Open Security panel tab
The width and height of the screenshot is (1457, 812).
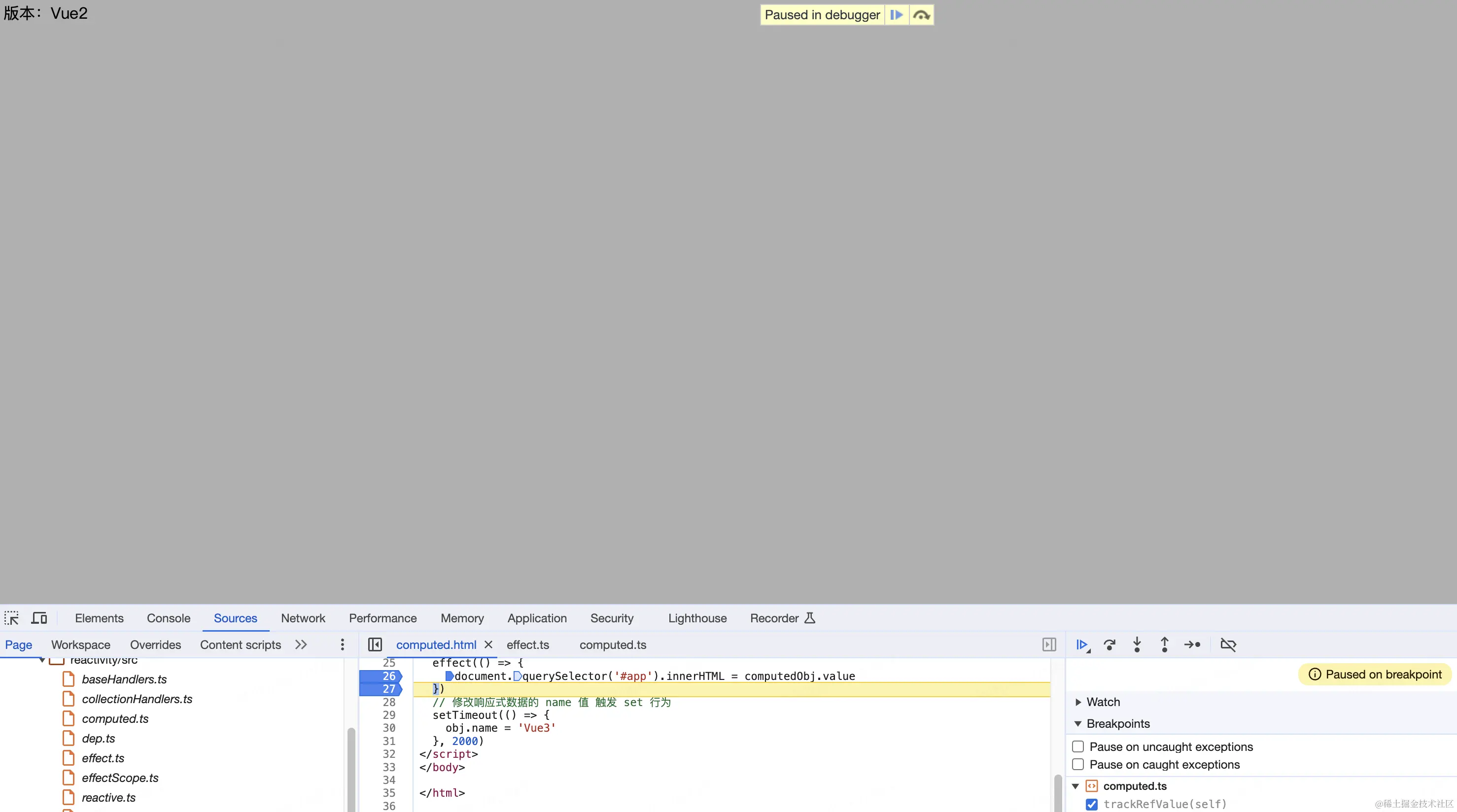point(612,618)
